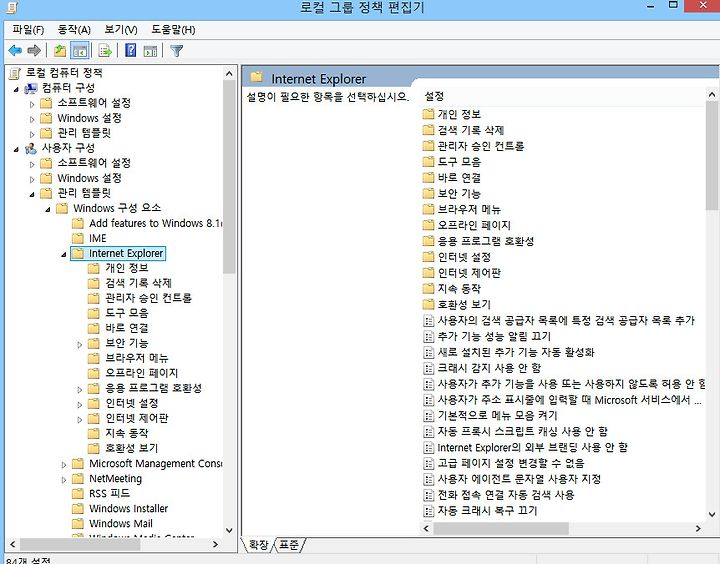Click the folder icon of IME in tree
720x564 pixels.
pyautogui.click(x=78, y=238)
